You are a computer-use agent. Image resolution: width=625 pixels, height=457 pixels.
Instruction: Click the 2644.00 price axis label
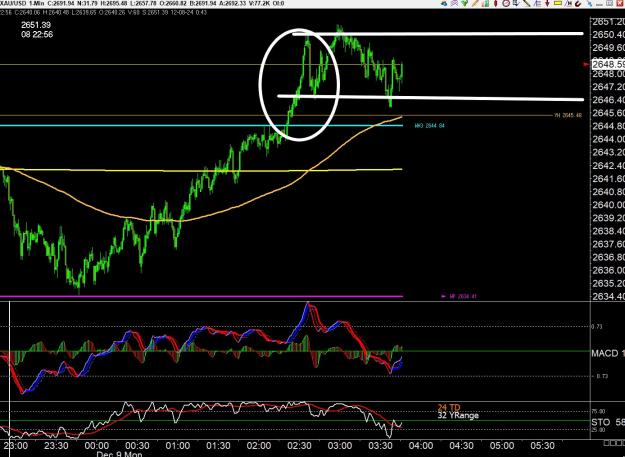608,139
